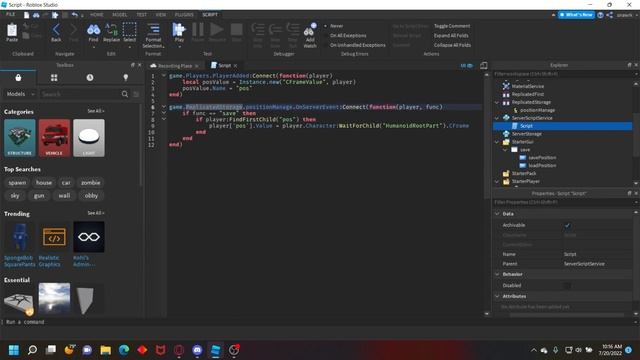Viewport: 640px width, 360px height.
Task: Select the Never debug errors option
Action: [x=334, y=26]
